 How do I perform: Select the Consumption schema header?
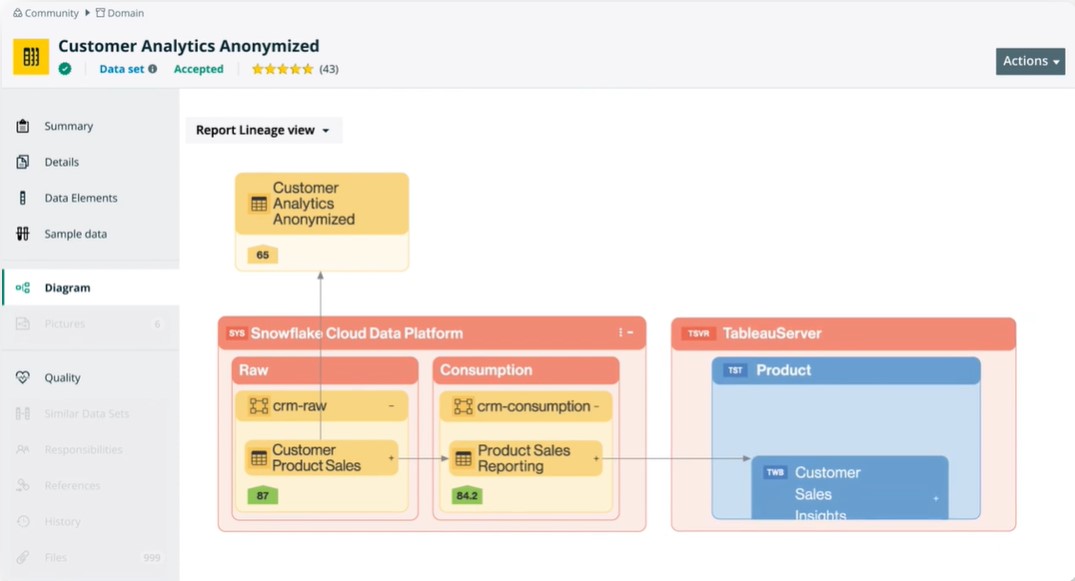pos(526,370)
